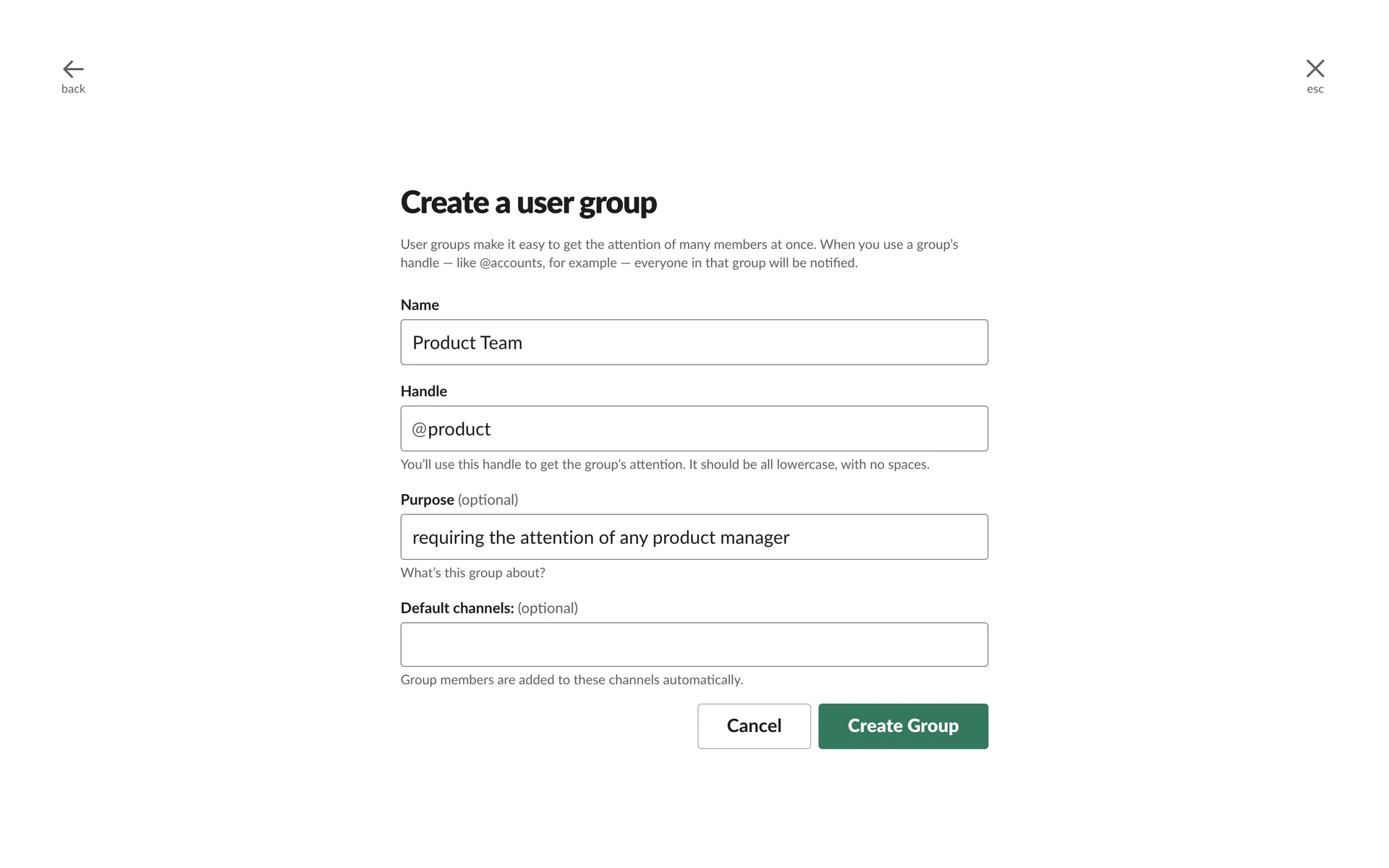Click the empty Default channels field
Screen dimensions: 1389x868
(694, 644)
